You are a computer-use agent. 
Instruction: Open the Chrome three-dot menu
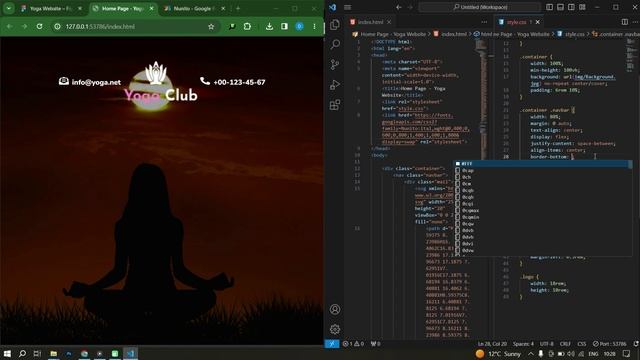click(x=314, y=27)
